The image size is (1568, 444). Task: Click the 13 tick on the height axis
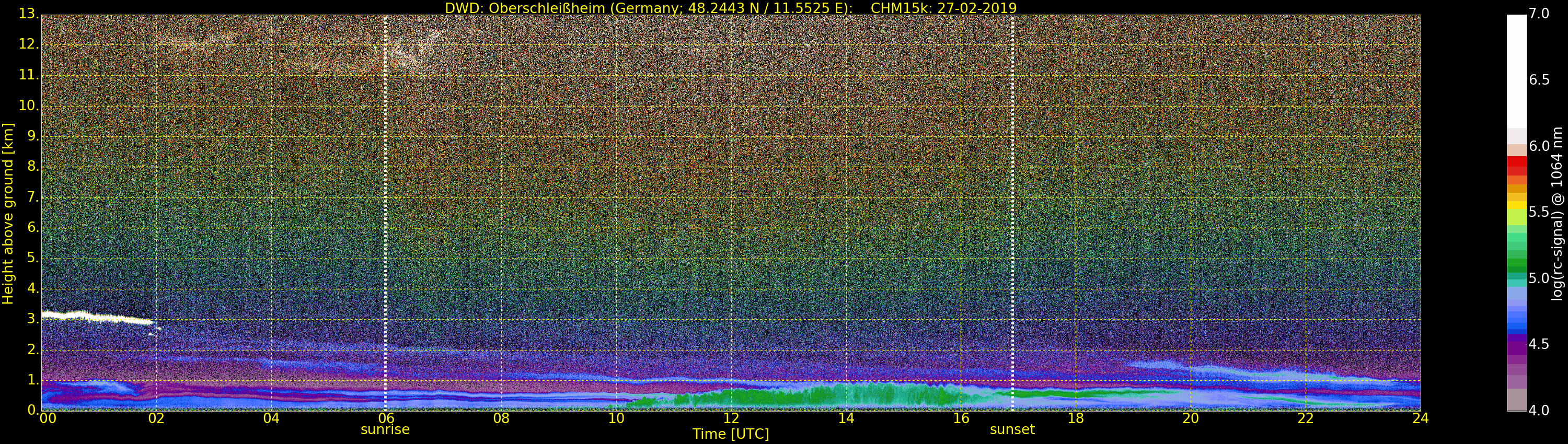pos(27,14)
